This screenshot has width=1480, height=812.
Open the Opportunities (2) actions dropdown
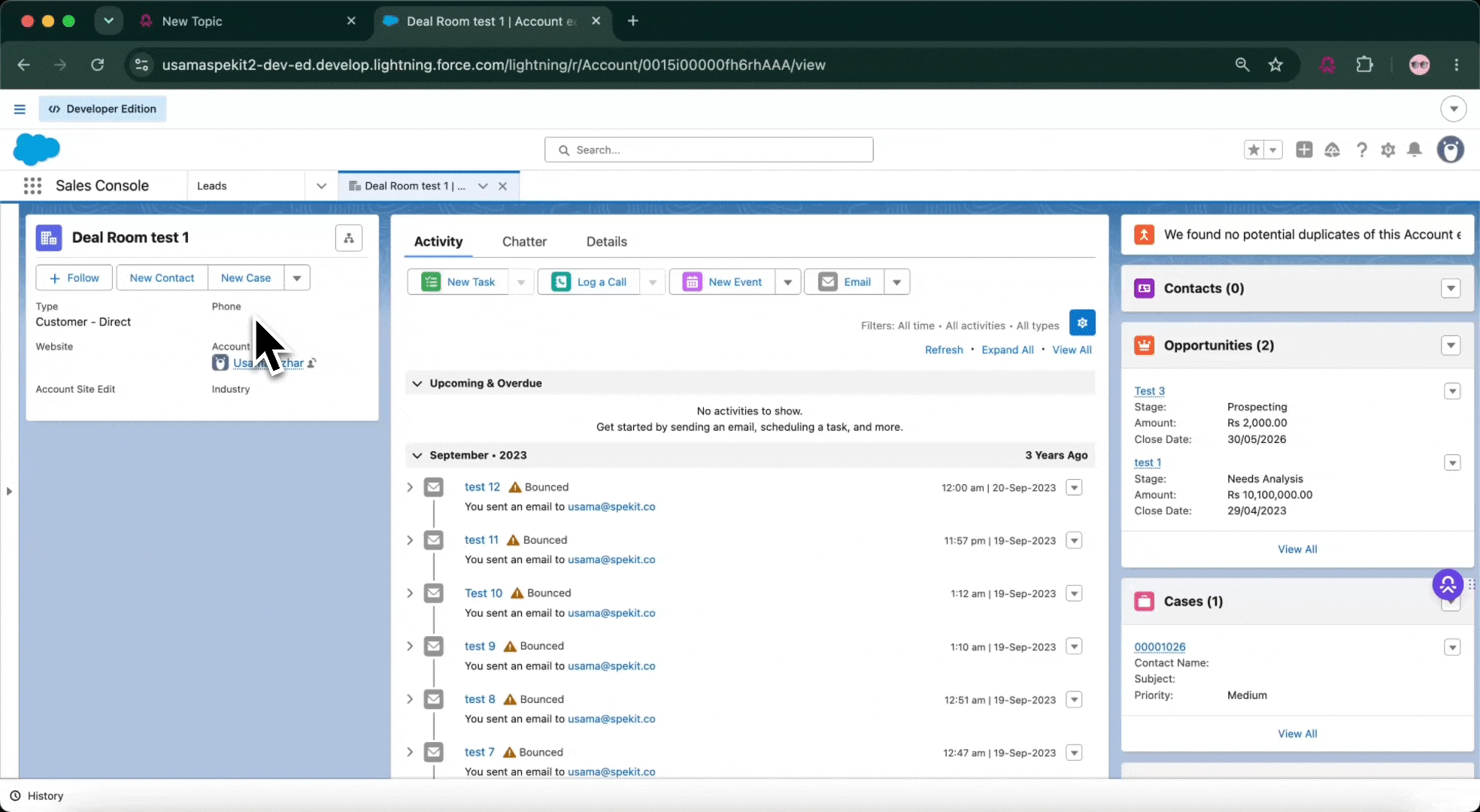click(1451, 346)
